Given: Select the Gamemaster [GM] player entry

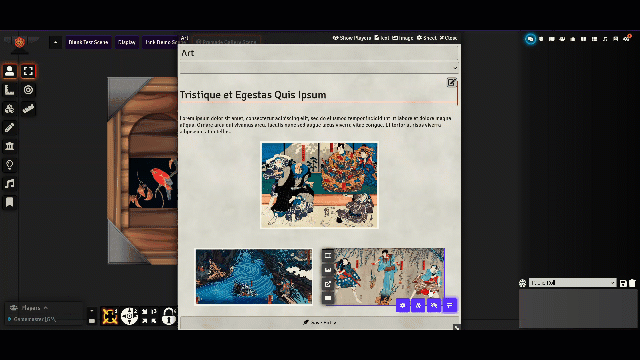Looking at the screenshot, I should (x=35, y=319).
